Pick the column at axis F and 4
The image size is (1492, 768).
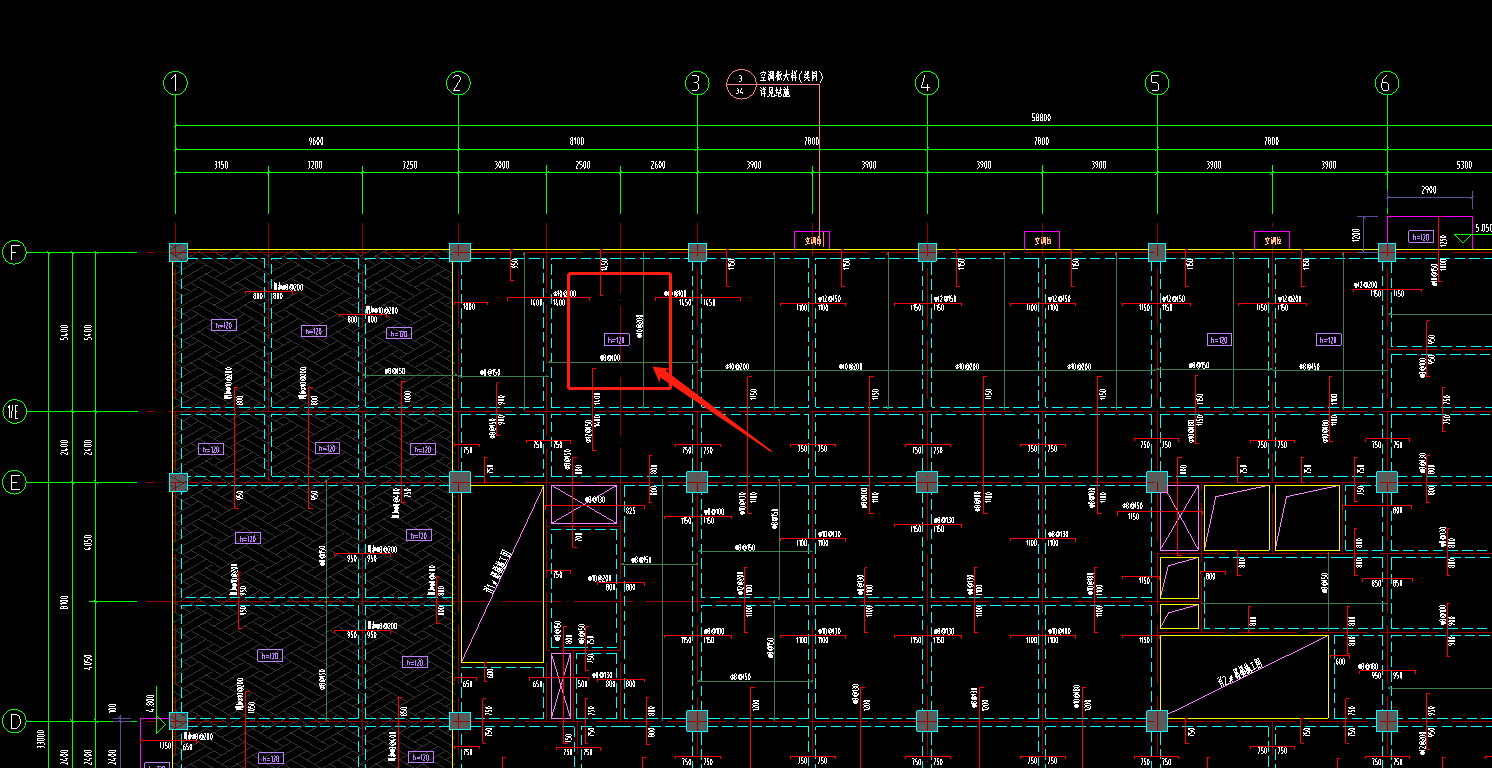tap(927, 252)
